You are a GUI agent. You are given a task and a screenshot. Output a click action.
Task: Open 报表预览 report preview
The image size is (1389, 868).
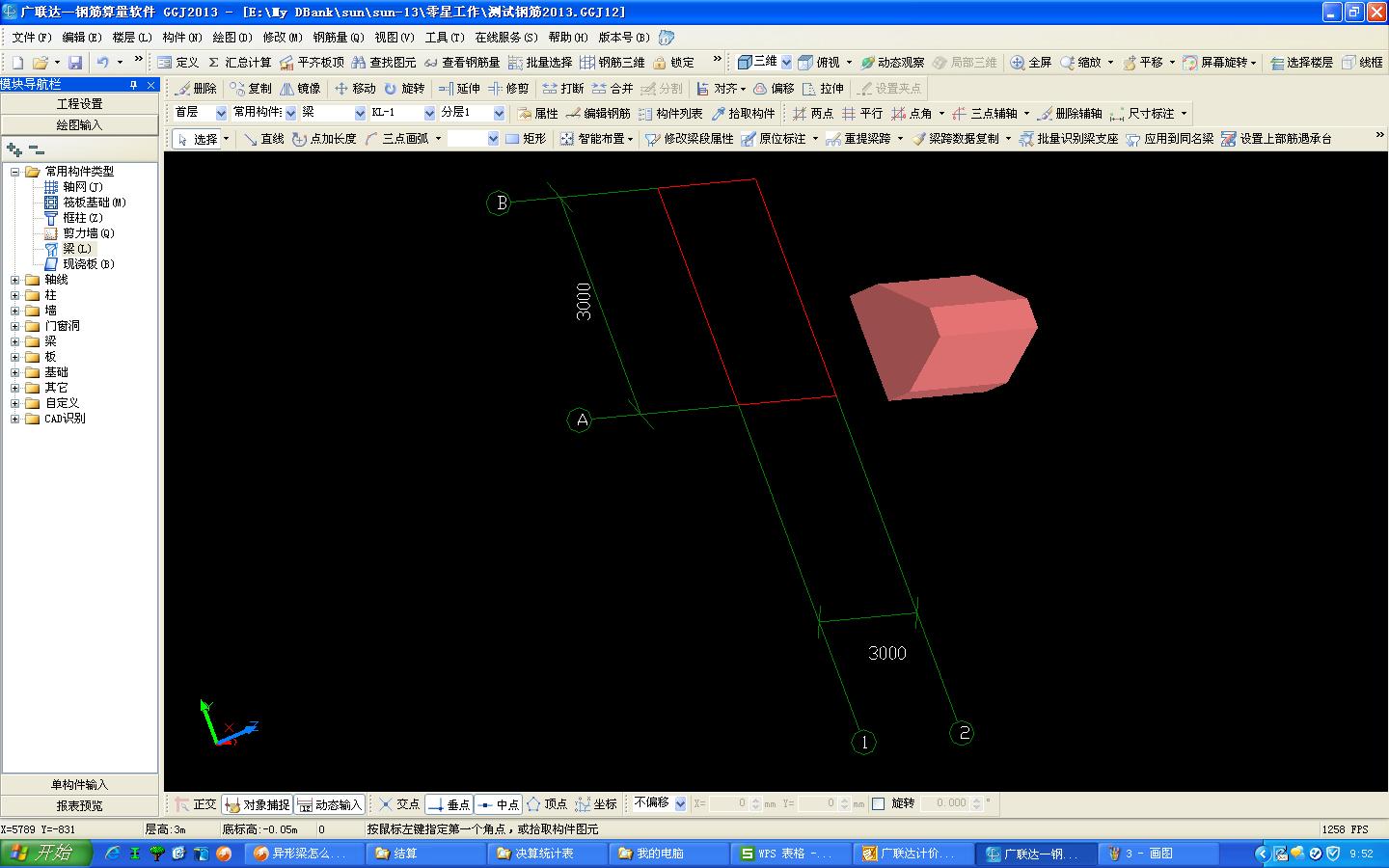click(x=80, y=805)
